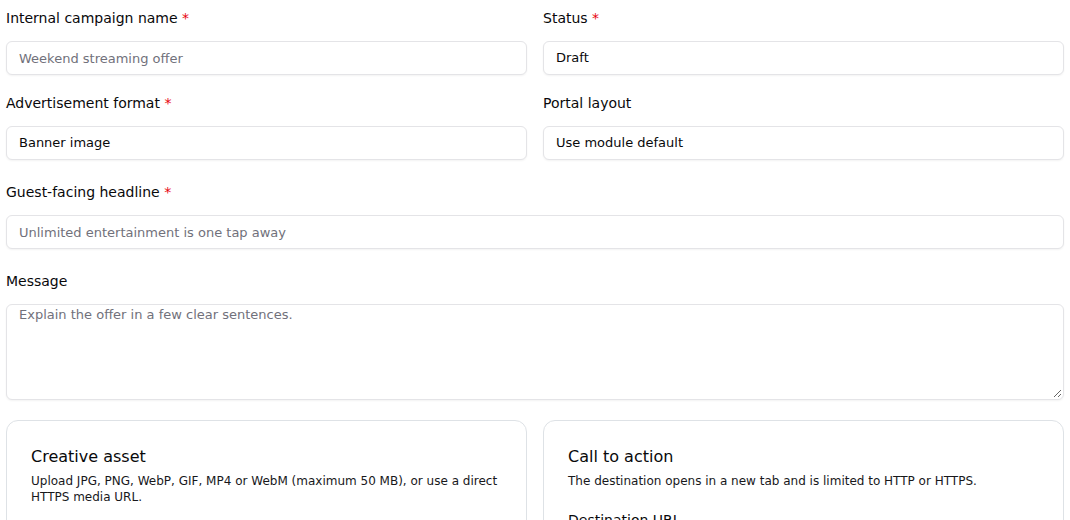This screenshot has height=520, width=1070.
Task: Click the Message label
Action: click(x=37, y=281)
